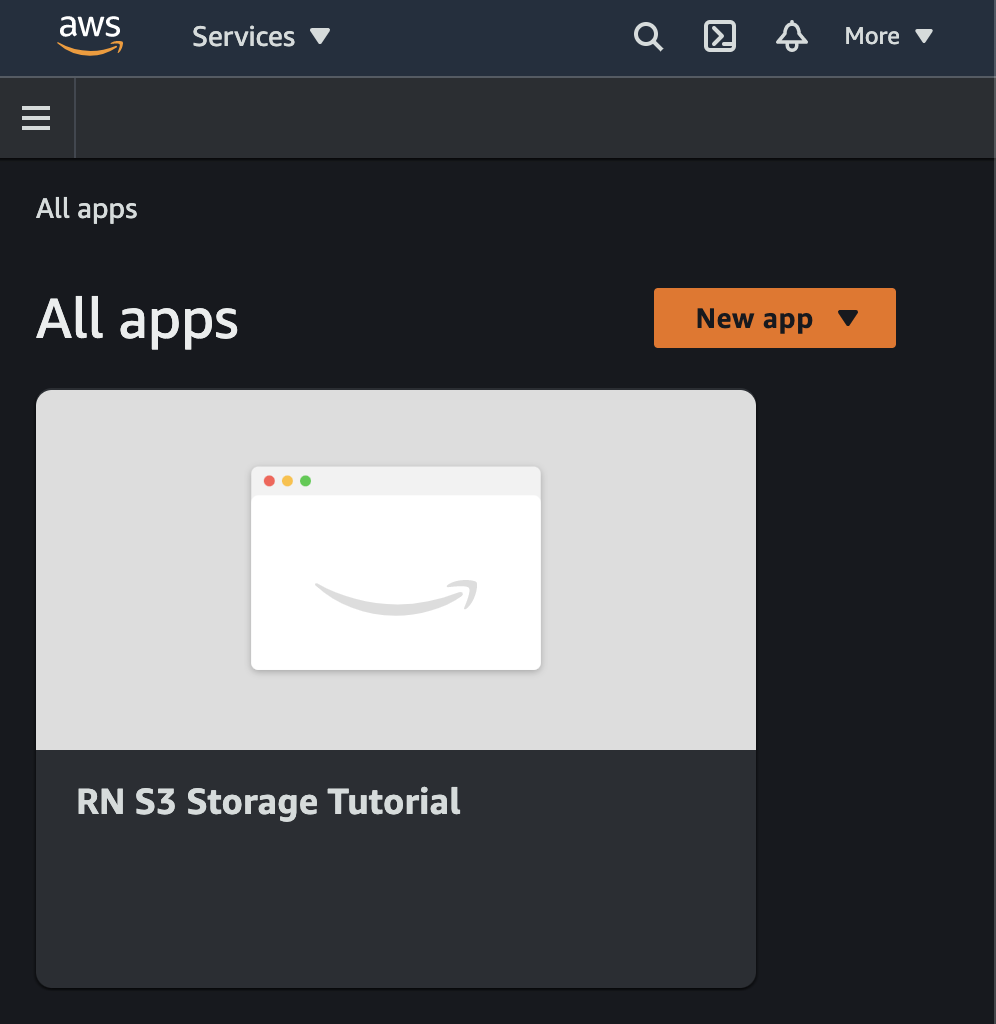996x1024 pixels.
Task: Open the search icon in the navigation bar
Action: [x=648, y=36]
